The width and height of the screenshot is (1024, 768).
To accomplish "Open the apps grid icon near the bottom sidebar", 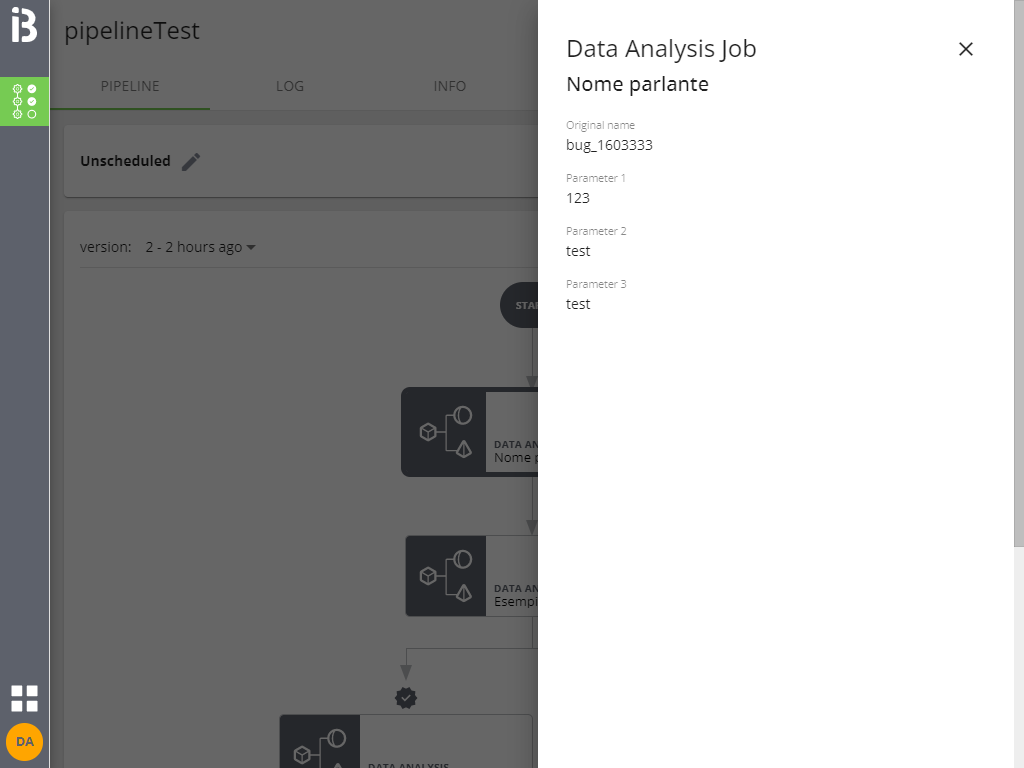I will [x=24, y=698].
